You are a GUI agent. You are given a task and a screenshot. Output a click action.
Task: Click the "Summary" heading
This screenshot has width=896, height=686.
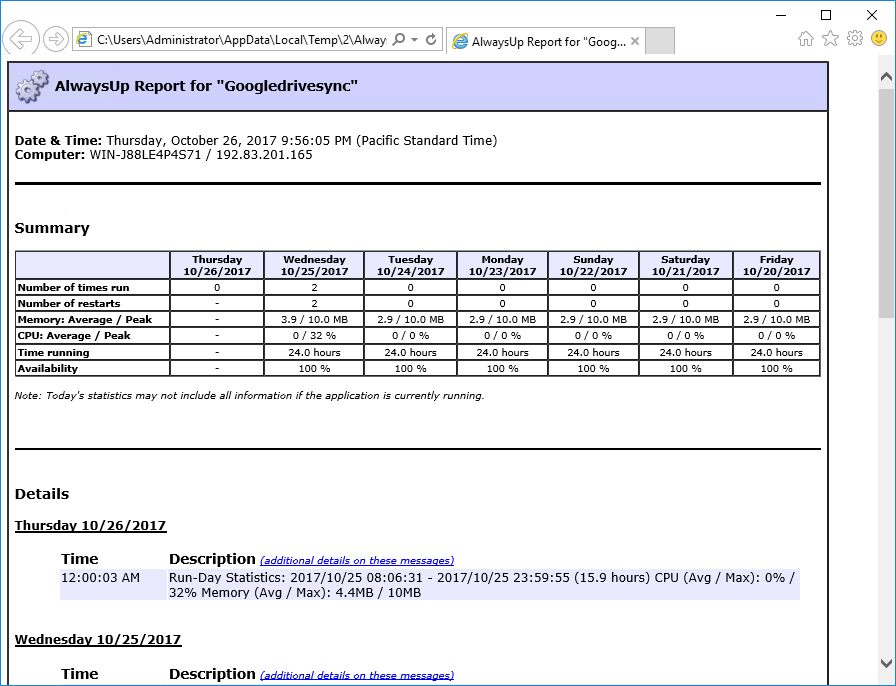(52, 228)
